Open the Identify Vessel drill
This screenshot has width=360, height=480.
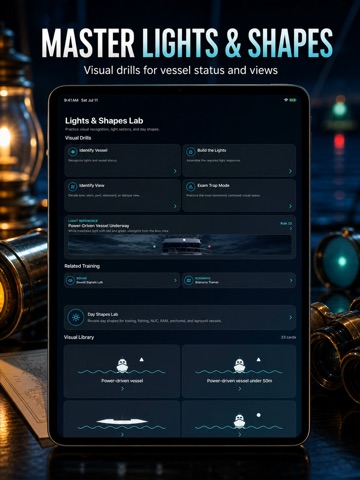pos(122,160)
